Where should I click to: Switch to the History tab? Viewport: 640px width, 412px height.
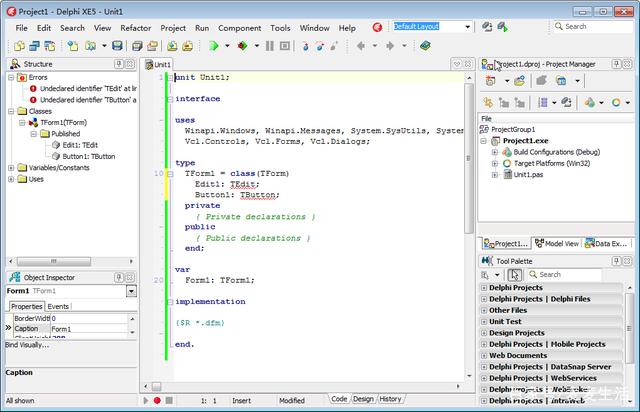(390, 399)
